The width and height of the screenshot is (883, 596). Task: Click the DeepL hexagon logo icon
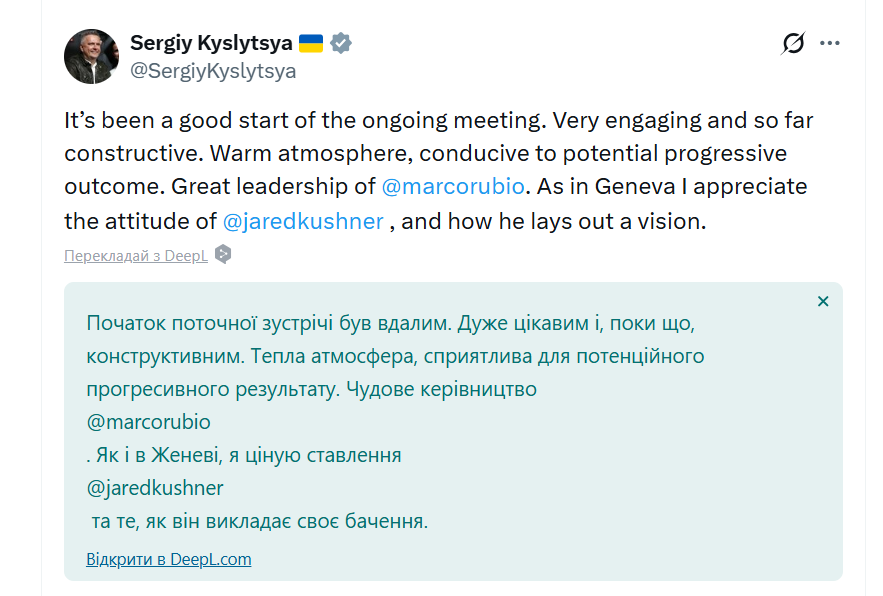click(223, 255)
